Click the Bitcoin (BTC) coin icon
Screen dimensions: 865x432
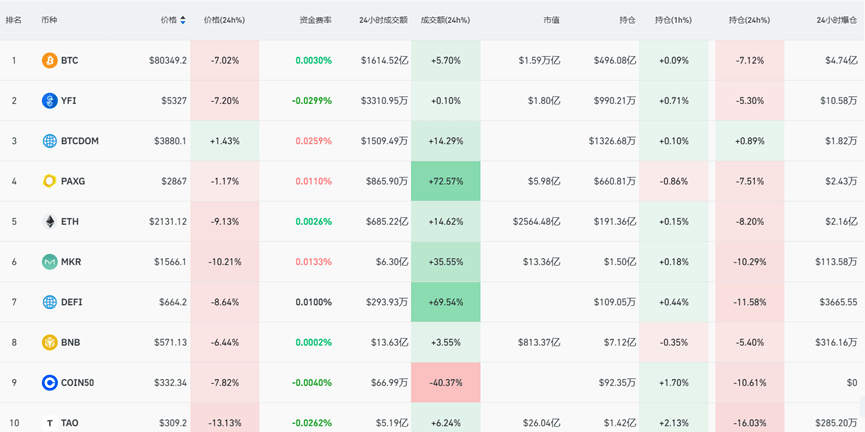49,61
